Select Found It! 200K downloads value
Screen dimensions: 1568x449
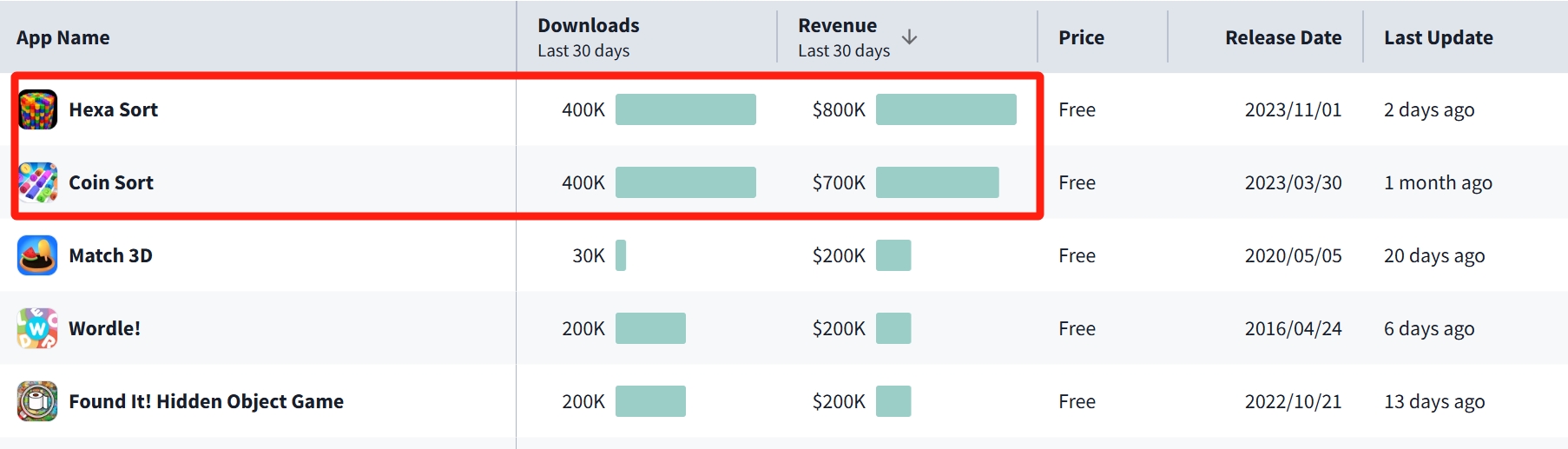pos(583,401)
